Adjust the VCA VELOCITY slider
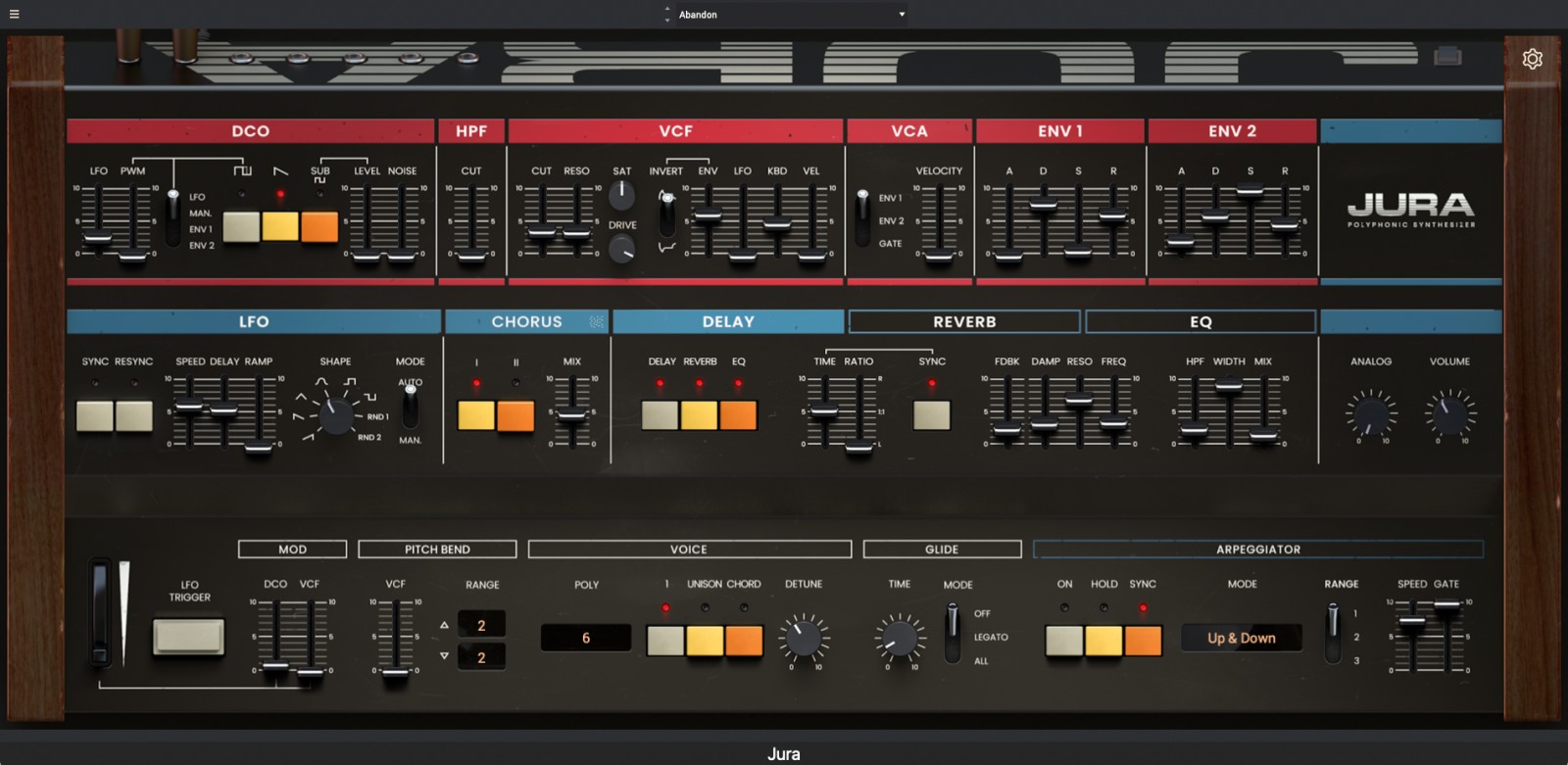 pyautogui.click(x=939, y=257)
